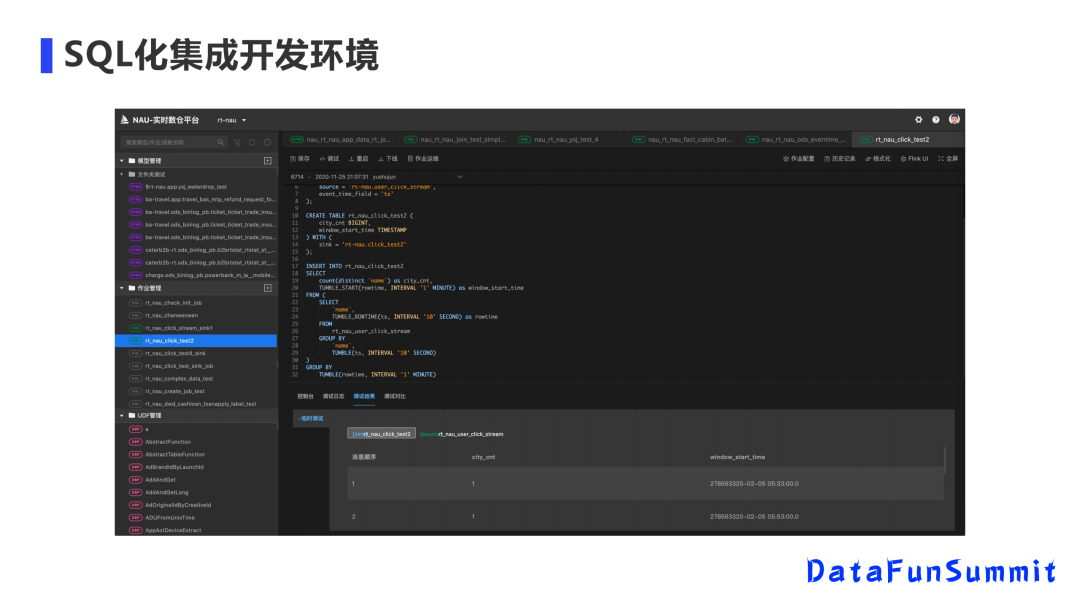Viewport: 1080px width, 608px height.
Task: Open rt_nau_click_test4_sink job
Action: [x=175, y=353]
